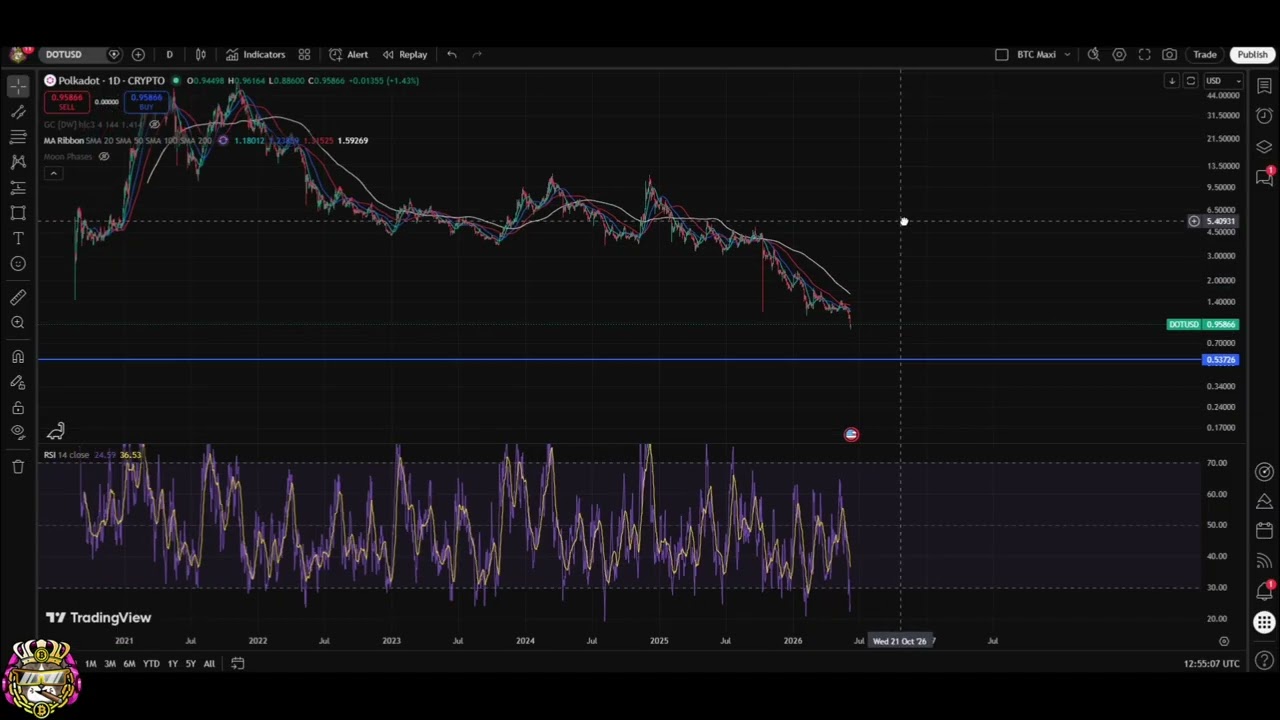Screen dimensions: 1280x720
Task: Open the chats panel with notification
Action: (1264, 177)
